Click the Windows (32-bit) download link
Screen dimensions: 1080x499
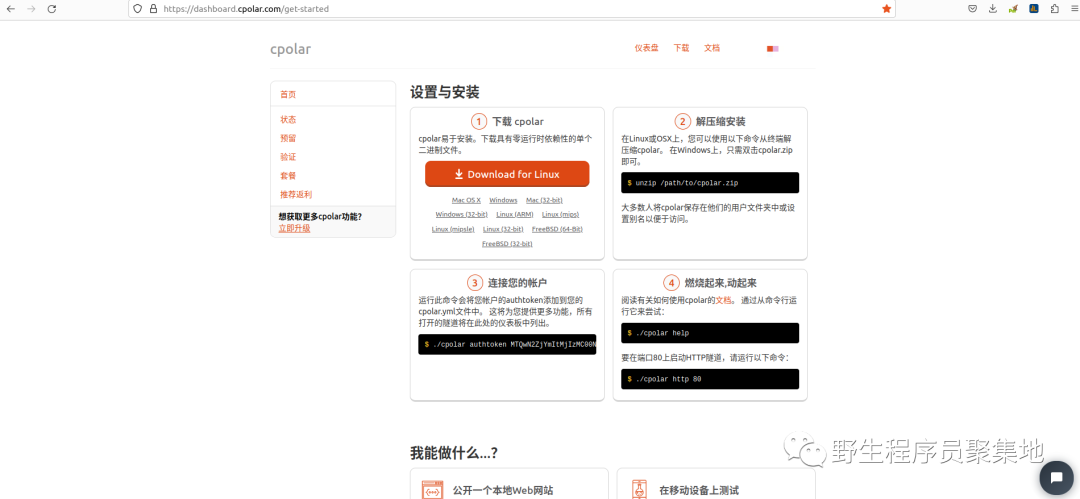coord(461,214)
